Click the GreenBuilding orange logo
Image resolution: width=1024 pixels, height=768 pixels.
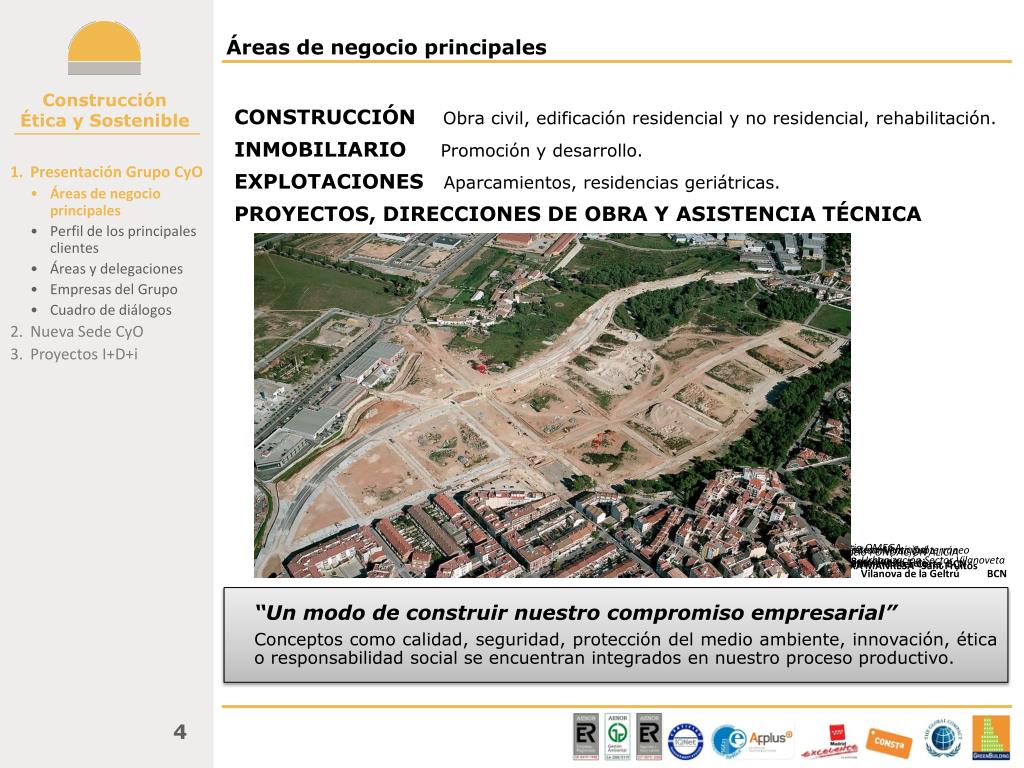pyautogui.click(x=991, y=738)
